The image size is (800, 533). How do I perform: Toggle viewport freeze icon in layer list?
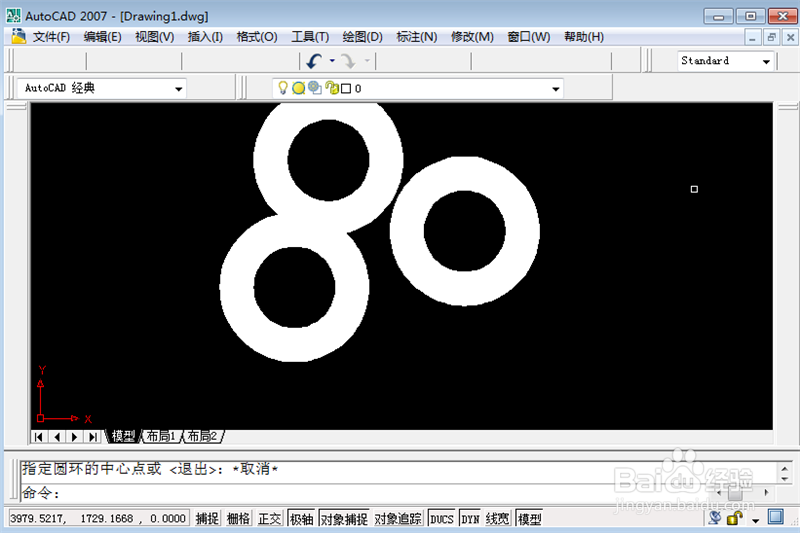pyautogui.click(x=315, y=88)
